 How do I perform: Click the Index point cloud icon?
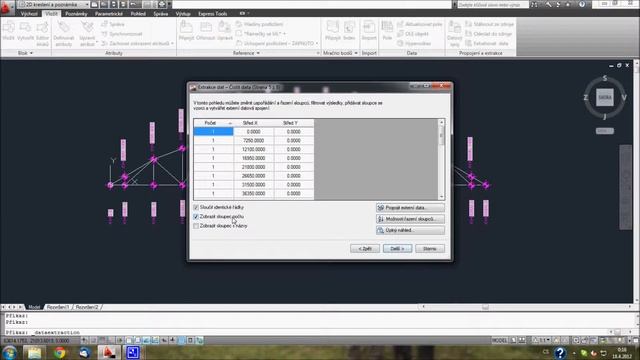[x=349, y=31]
